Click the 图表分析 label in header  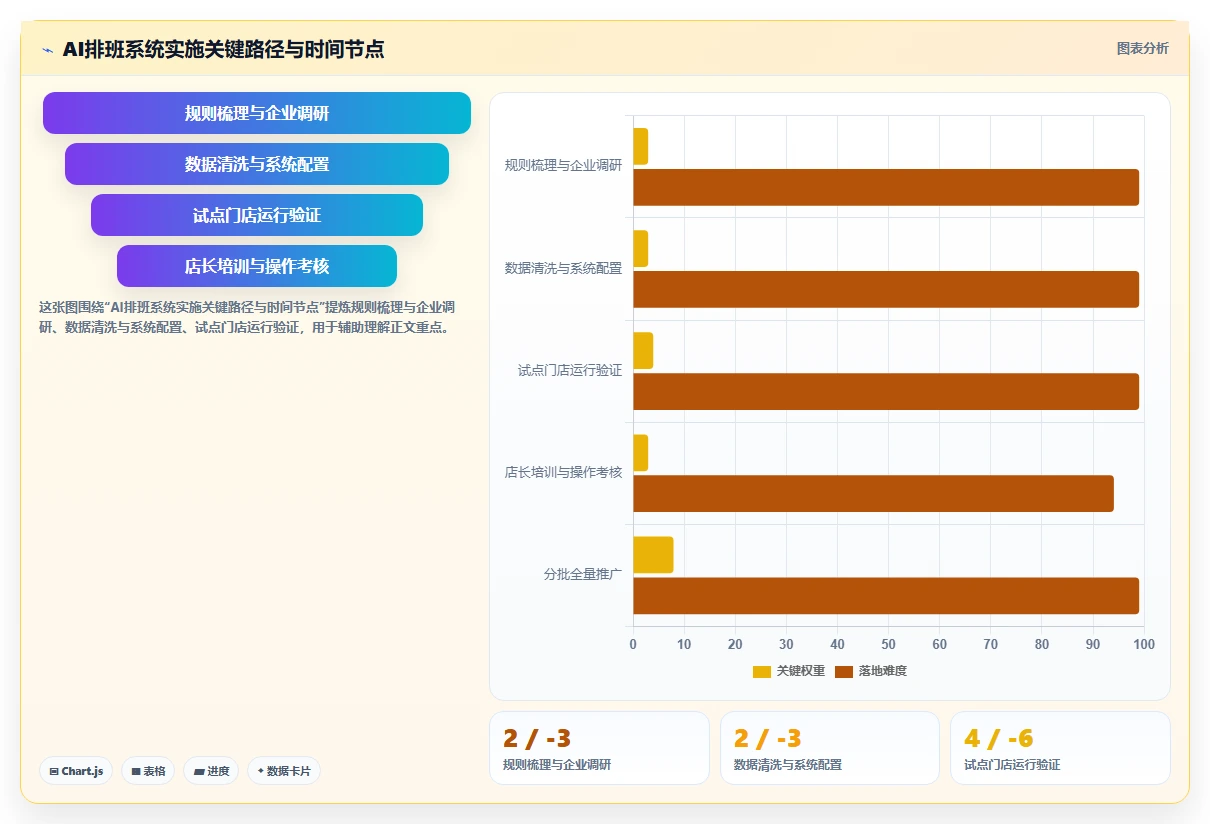pyautogui.click(x=1142, y=48)
